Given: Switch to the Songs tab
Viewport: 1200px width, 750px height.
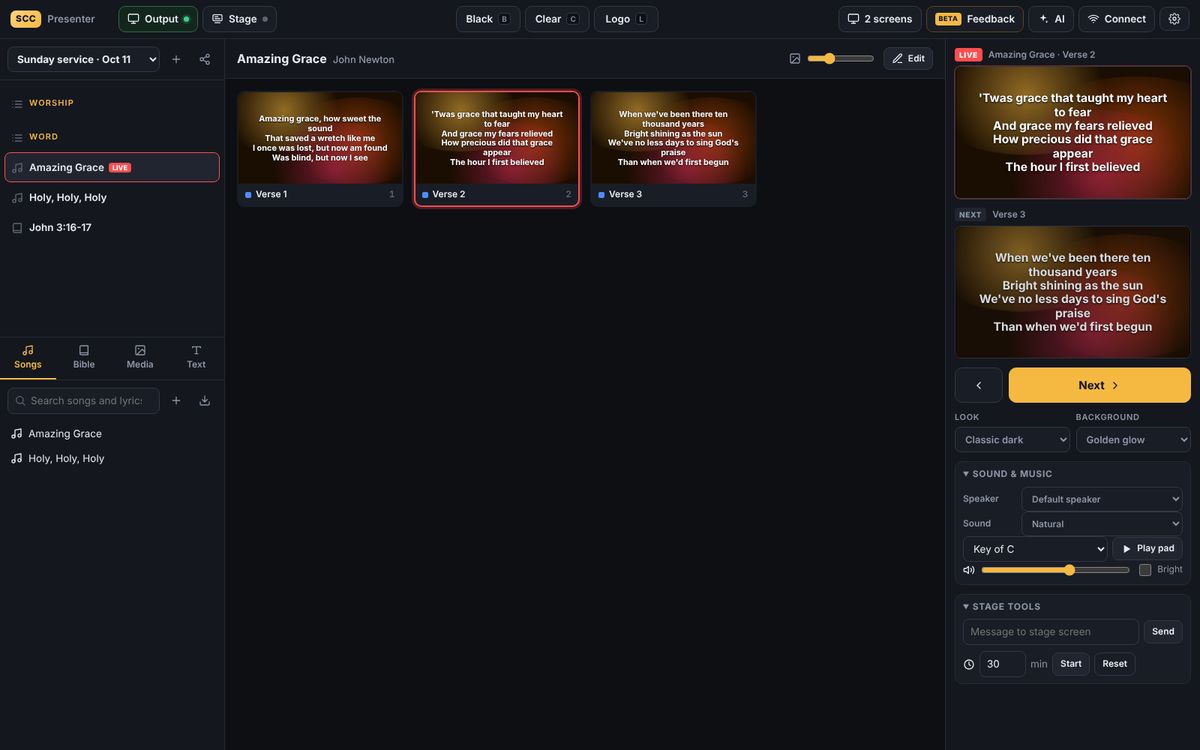Looking at the screenshot, I should pyautogui.click(x=28, y=357).
